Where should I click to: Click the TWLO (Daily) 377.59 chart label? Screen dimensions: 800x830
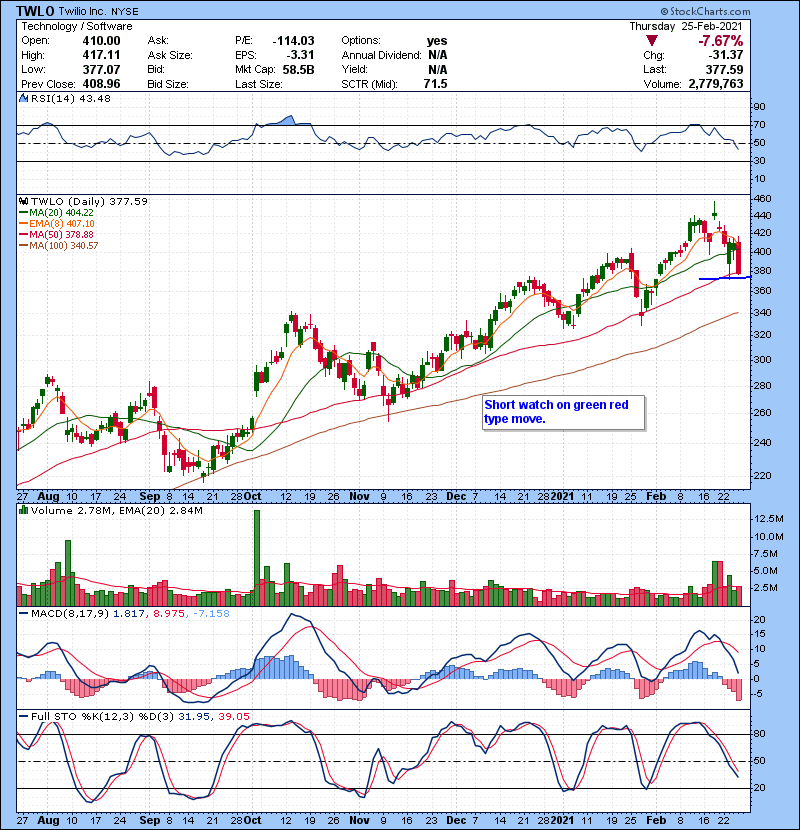pyautogui.click(x=89, y=201)
